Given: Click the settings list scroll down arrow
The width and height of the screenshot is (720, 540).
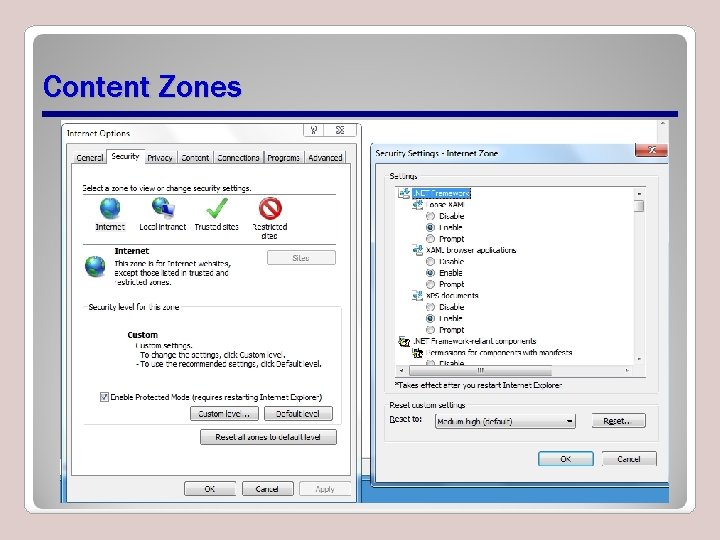Looking at the screenshot, I should click(x=639, y=359).
